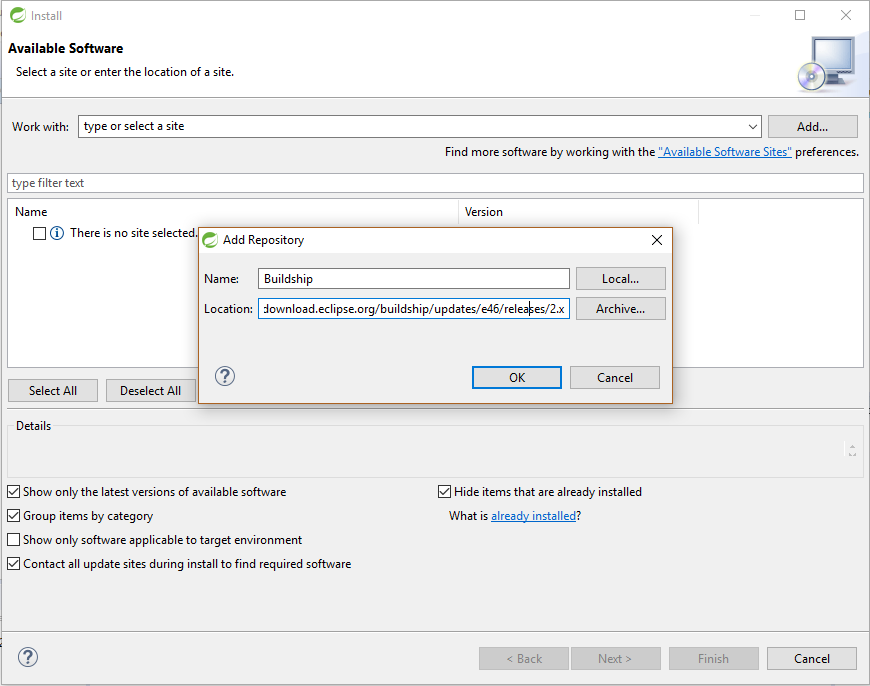Image resolution: width=870 pixels, height=686 pixels.
Task: Click the help icon at the Install dialog's bottom left
Action: point(28,657)
